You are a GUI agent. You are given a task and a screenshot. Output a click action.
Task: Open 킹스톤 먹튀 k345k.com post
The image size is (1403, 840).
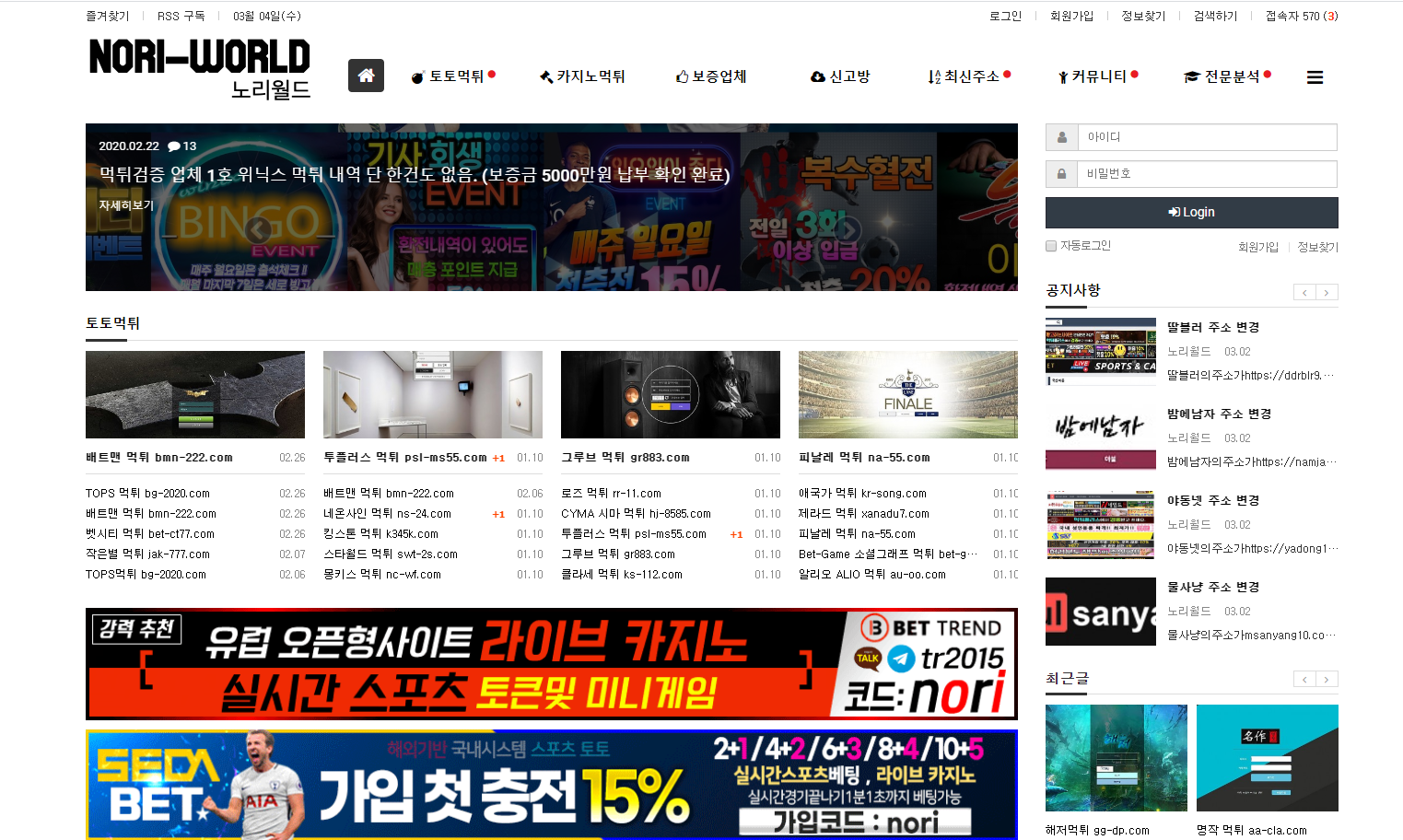380,534
